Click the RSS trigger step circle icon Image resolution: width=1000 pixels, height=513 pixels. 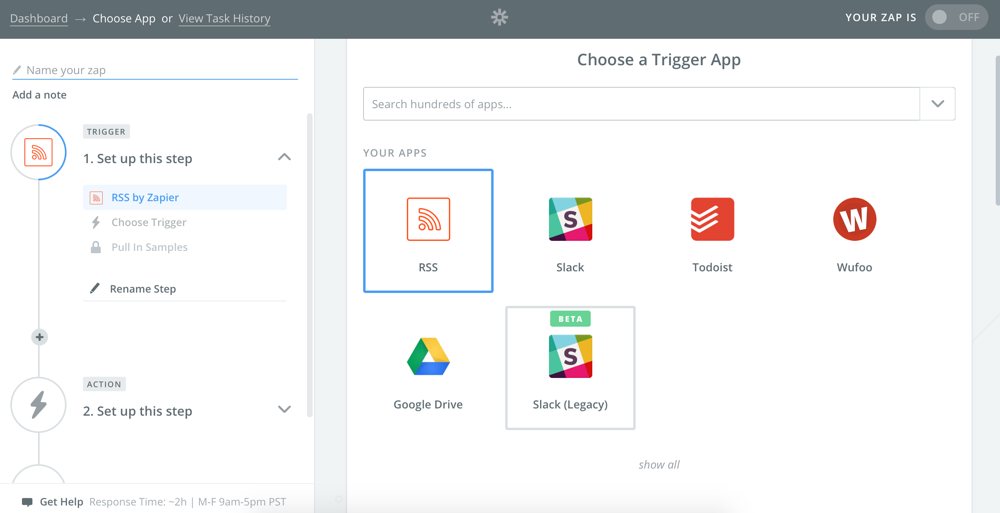[38, 152]
